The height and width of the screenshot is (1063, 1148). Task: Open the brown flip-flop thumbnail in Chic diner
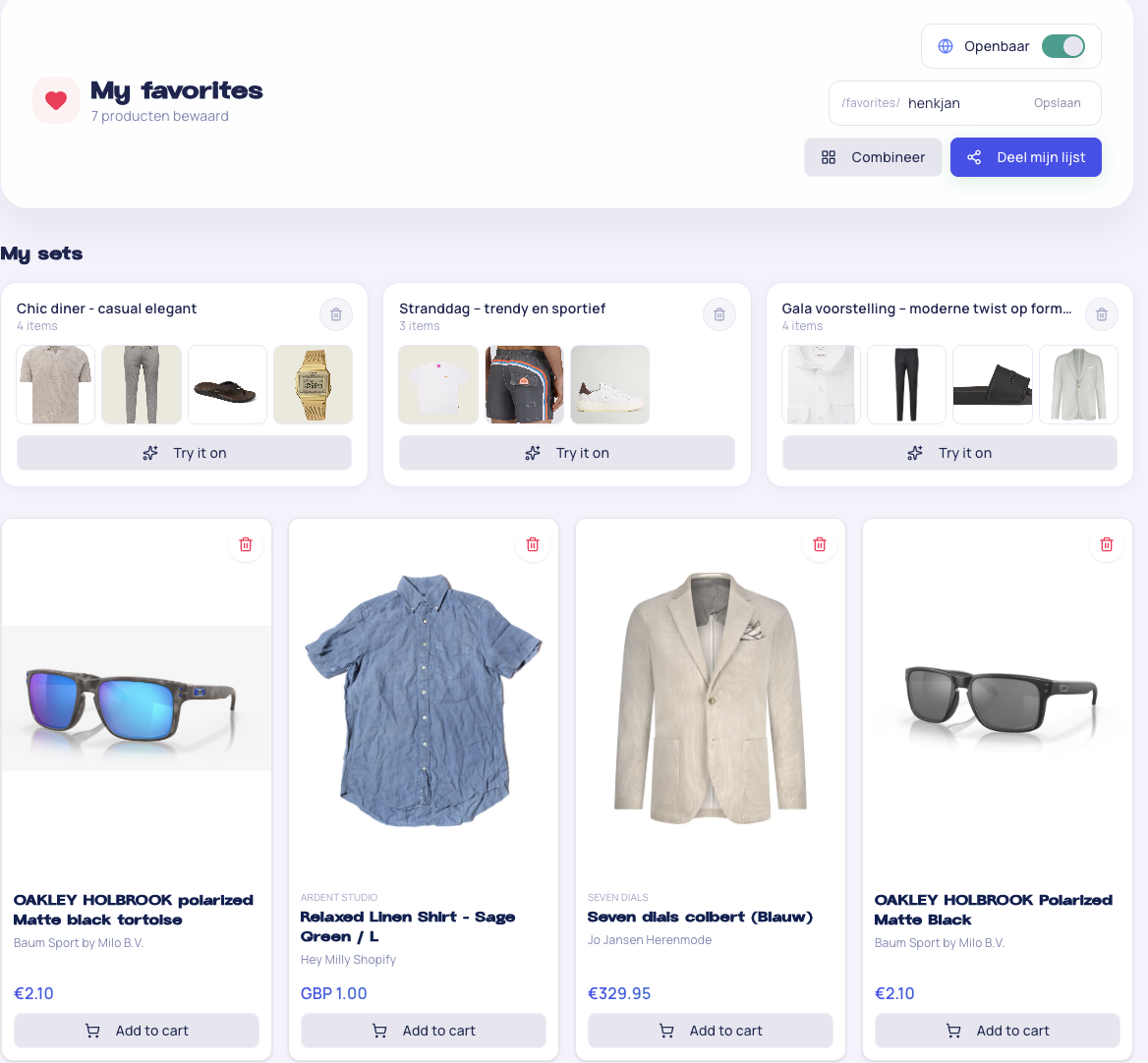227,385
